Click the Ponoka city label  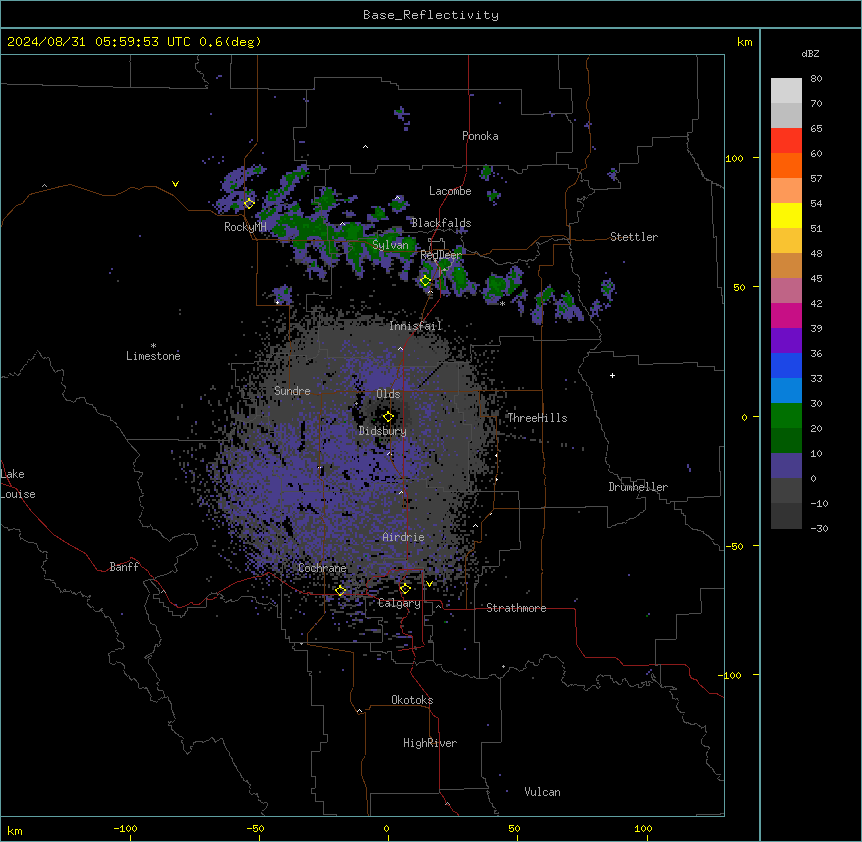(x=480, y=136)
